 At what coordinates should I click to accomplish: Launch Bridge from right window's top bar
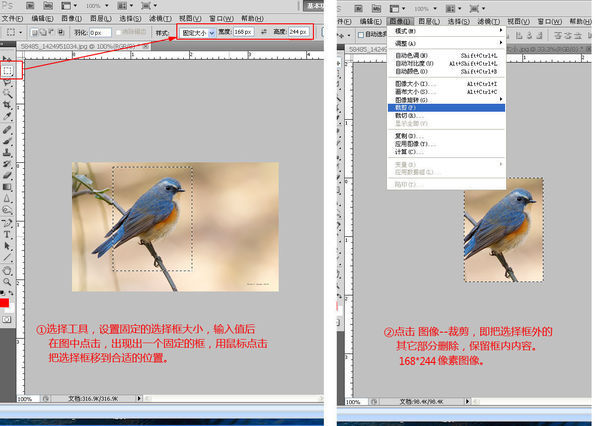[x=359, y=8]
